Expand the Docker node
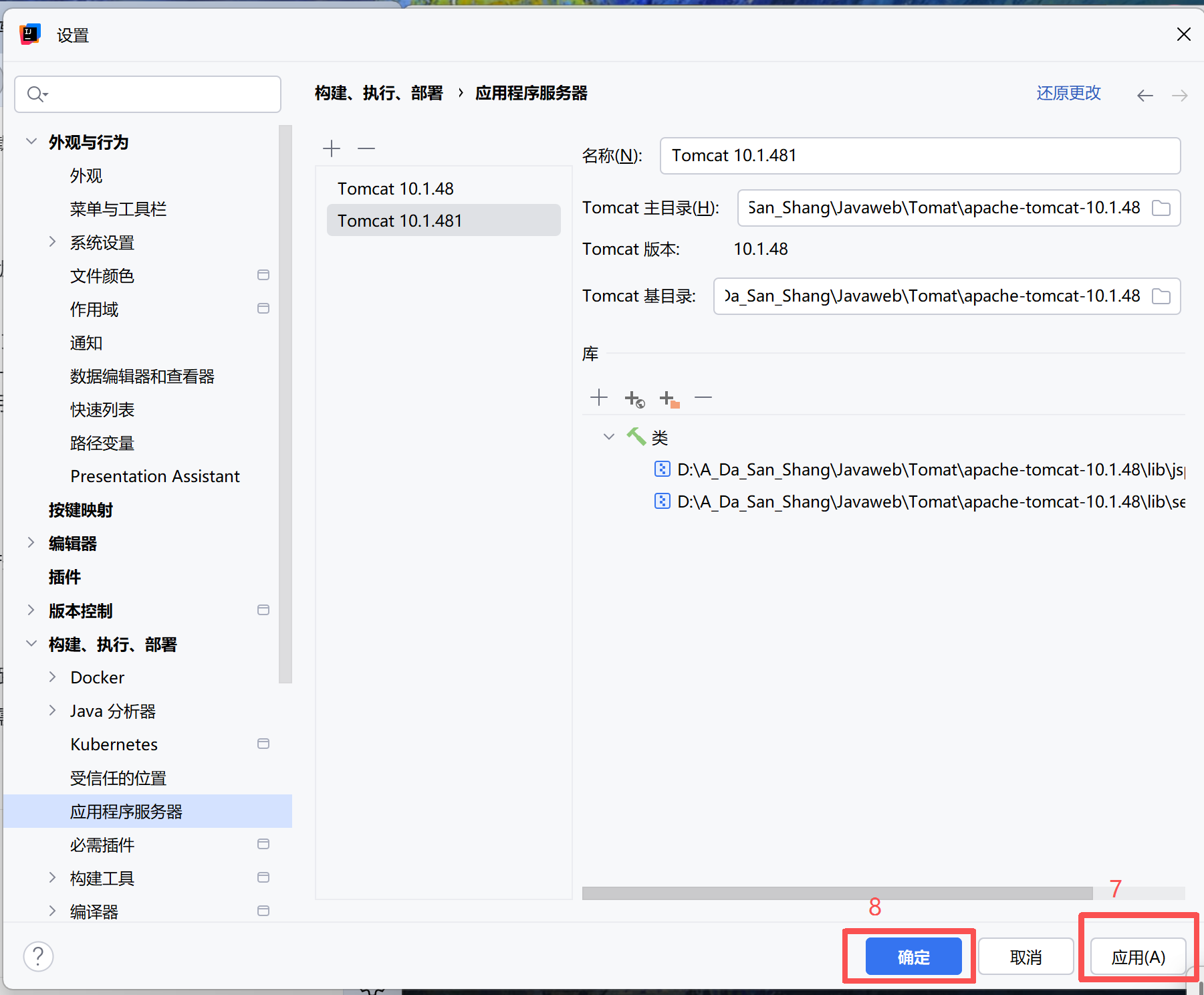 pyautogui.click(x=52, y=677)
